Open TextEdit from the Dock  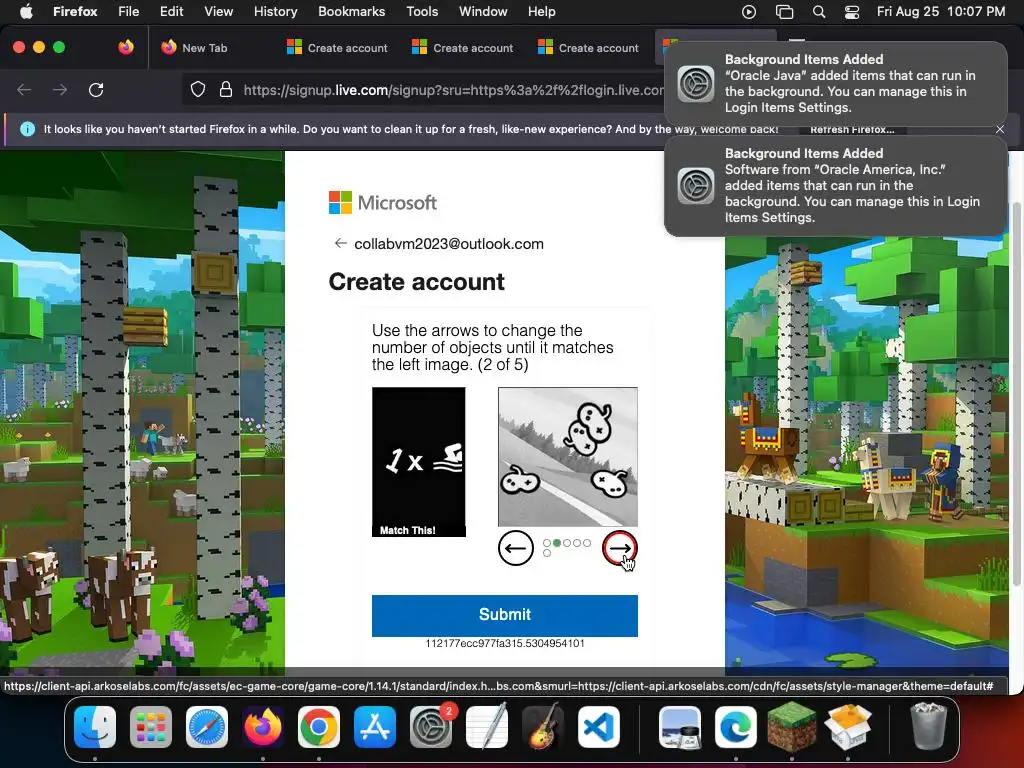(487, 727)
